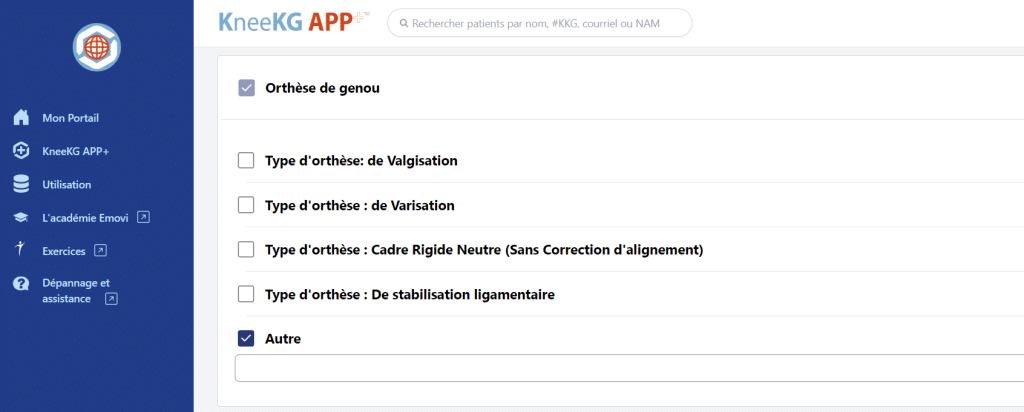Click the external link icon beside Exercices

[100, 250]
